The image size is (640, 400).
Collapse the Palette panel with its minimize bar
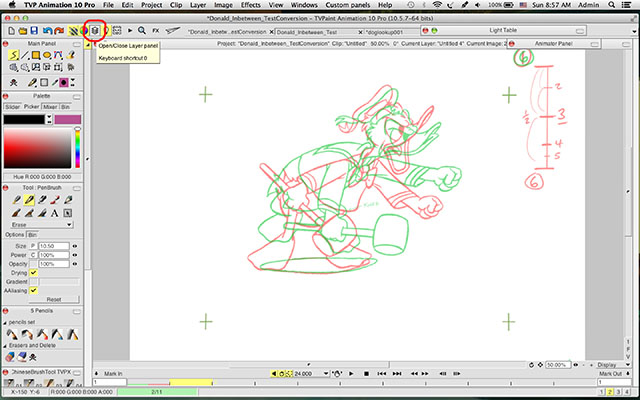77,96
